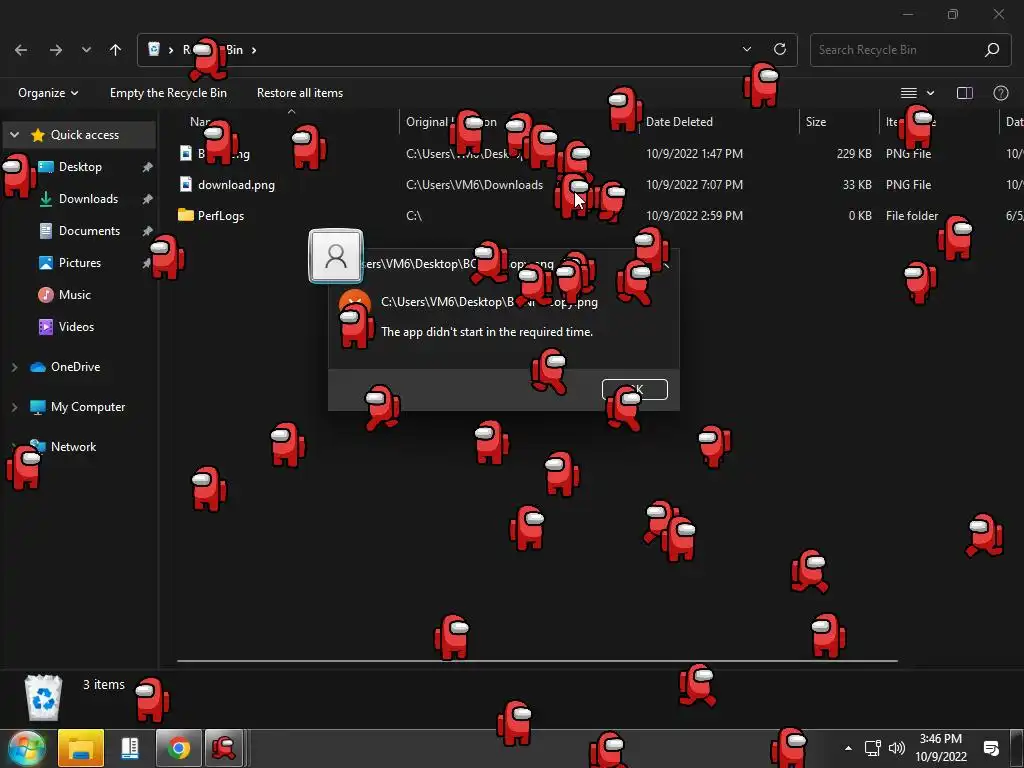Open recent locations dropdown arrow

[x=86, y=50]
